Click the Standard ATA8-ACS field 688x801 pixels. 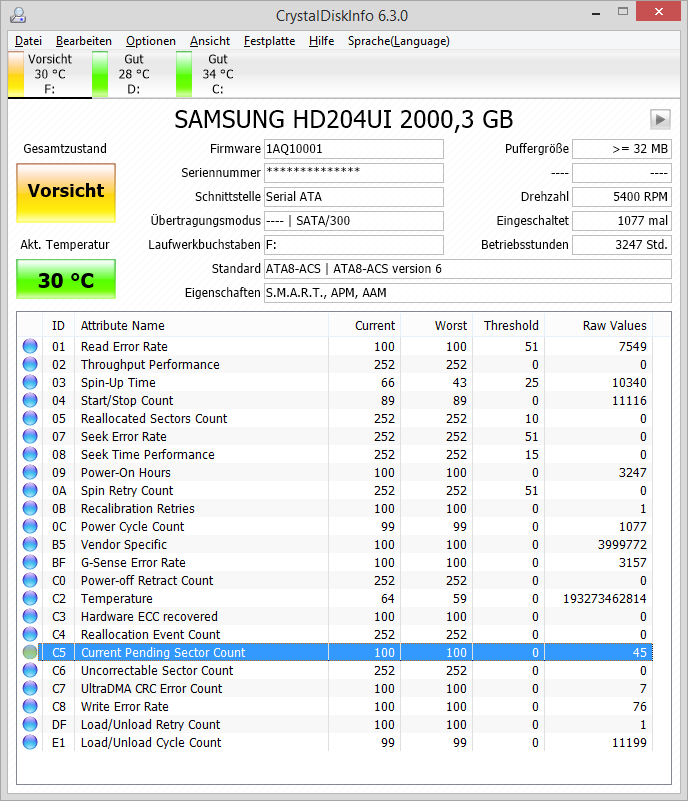(x=467, y=269)
